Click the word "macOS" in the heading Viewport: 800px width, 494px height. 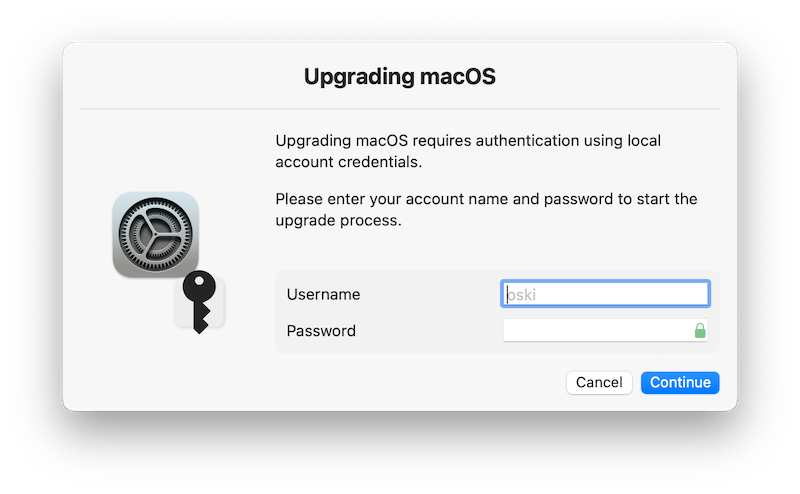pos(458,77)
